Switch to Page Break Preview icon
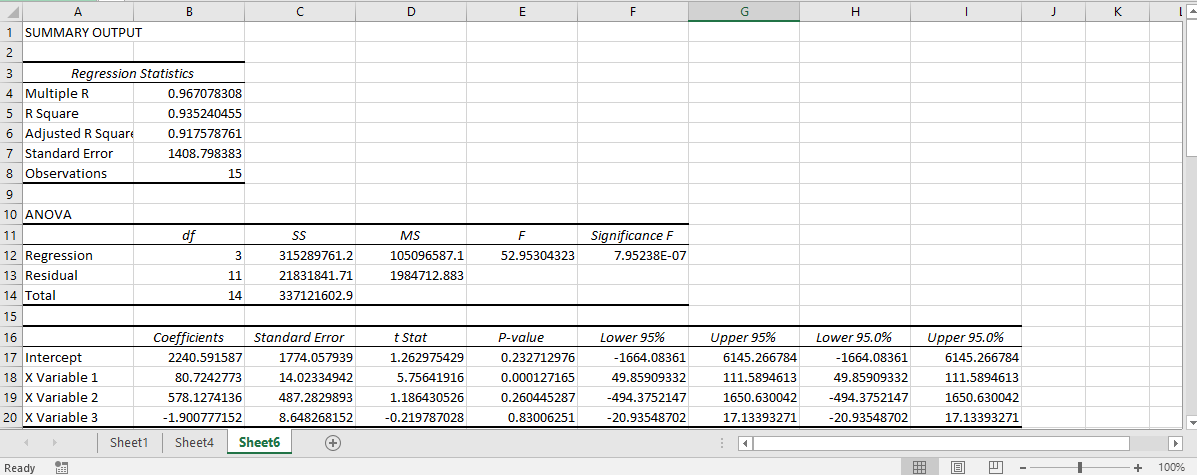The width and height of the screenshot is (1197, 475). tap(995, 467)
